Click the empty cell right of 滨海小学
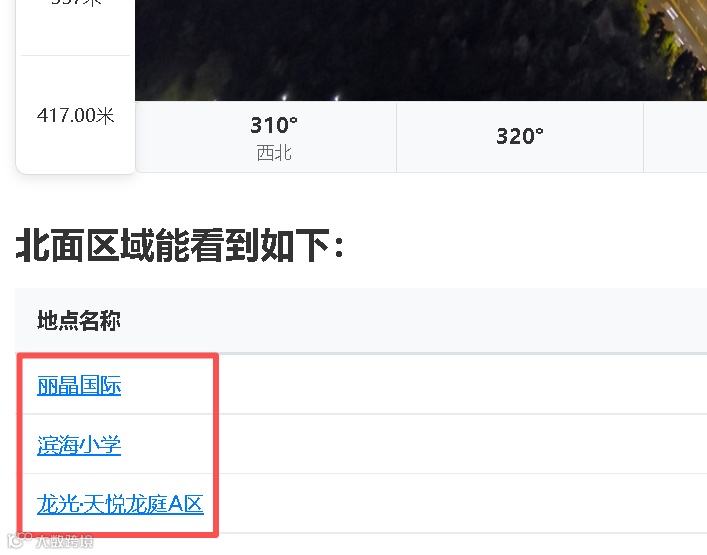707x555 pixels. click(463, 444)
